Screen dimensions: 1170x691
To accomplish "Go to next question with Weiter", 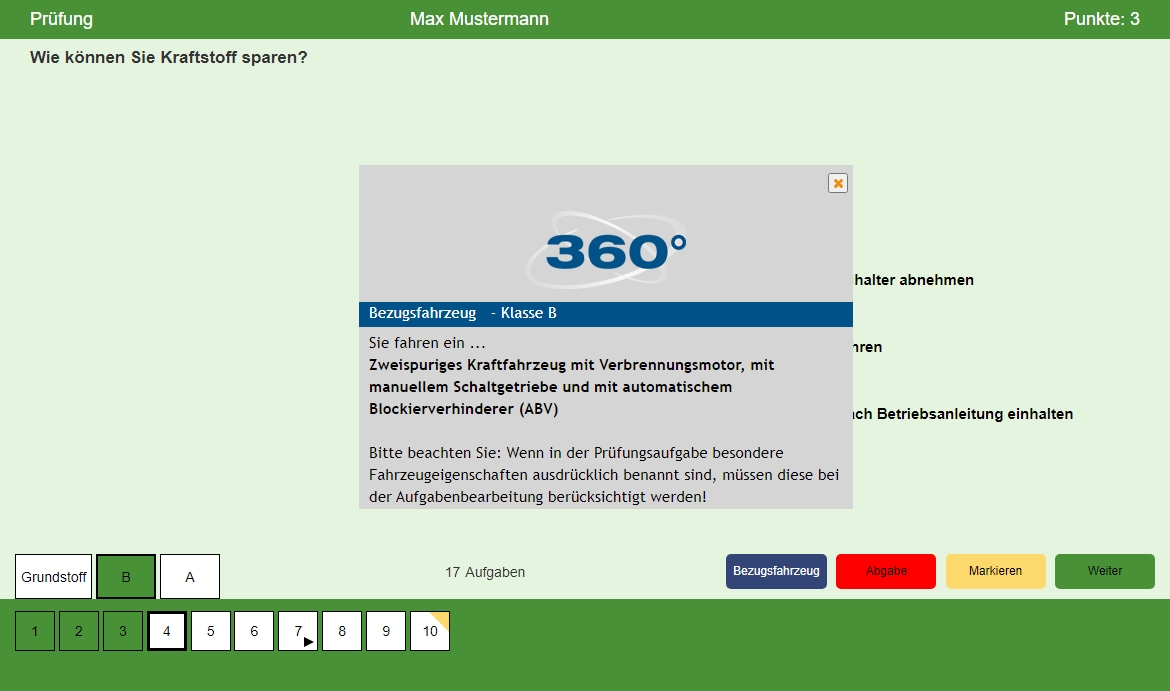I will 1104,571.
